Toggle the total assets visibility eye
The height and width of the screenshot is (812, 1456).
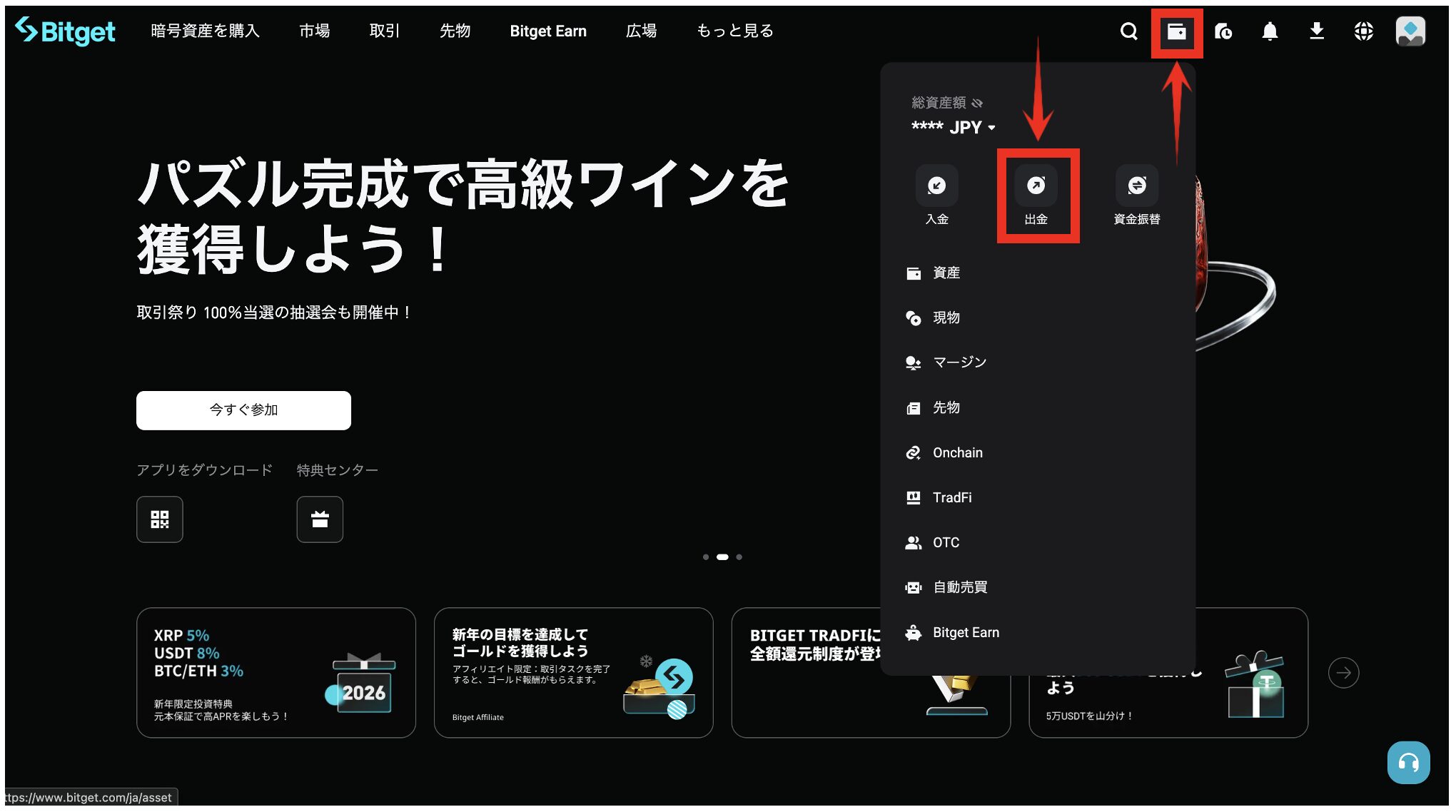978,103
